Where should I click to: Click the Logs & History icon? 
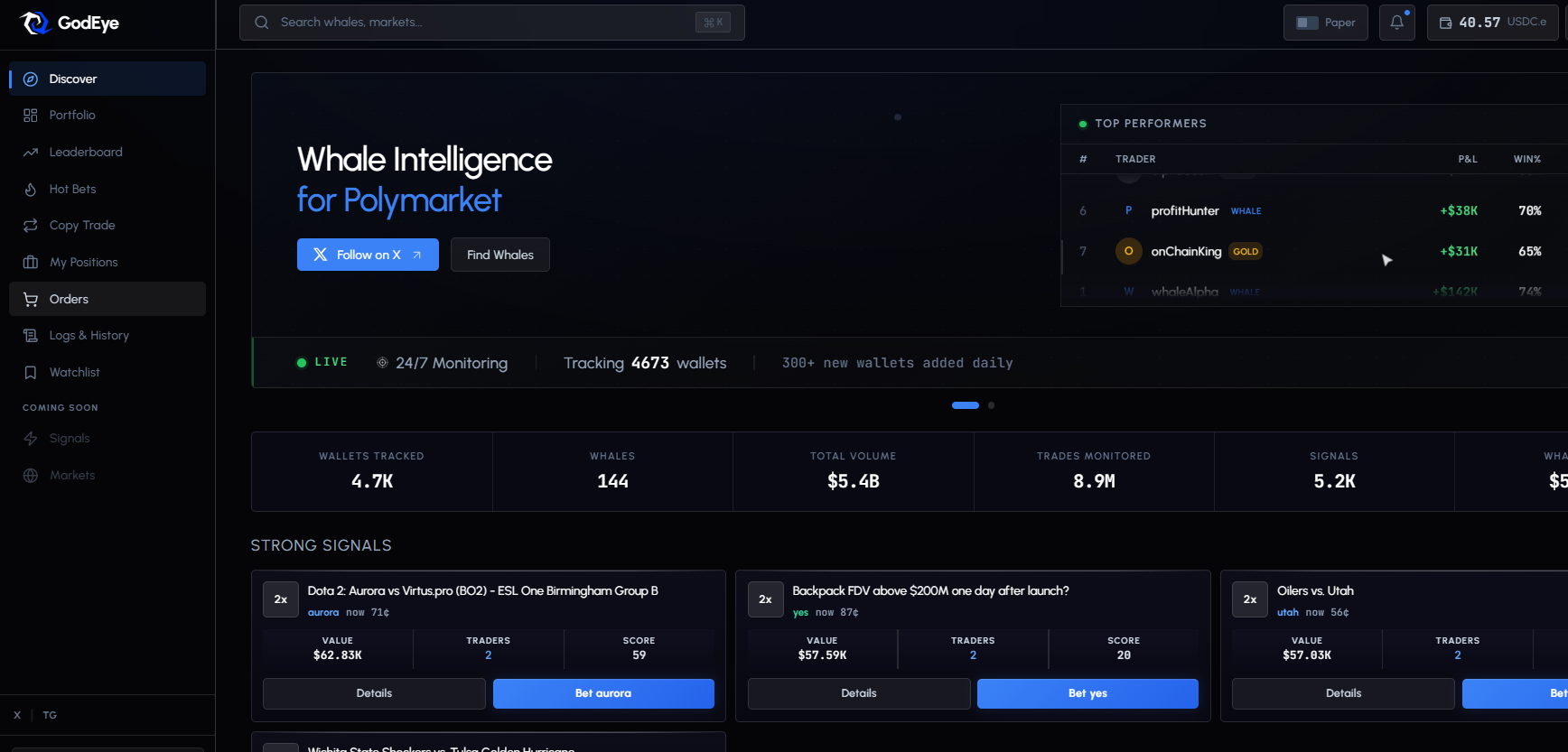point(31,336)
